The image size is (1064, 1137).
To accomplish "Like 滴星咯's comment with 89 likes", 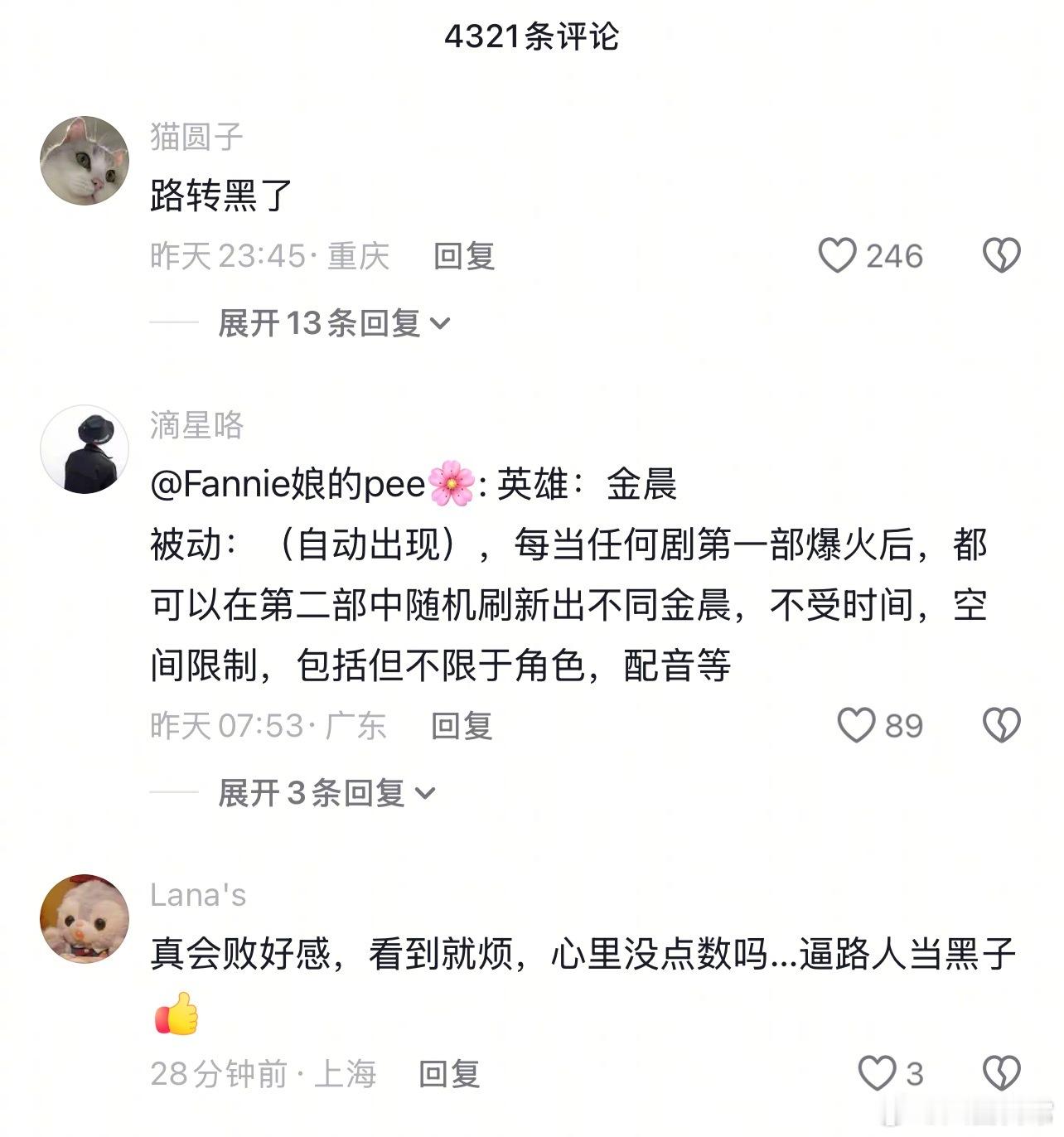I will [856, 725].
